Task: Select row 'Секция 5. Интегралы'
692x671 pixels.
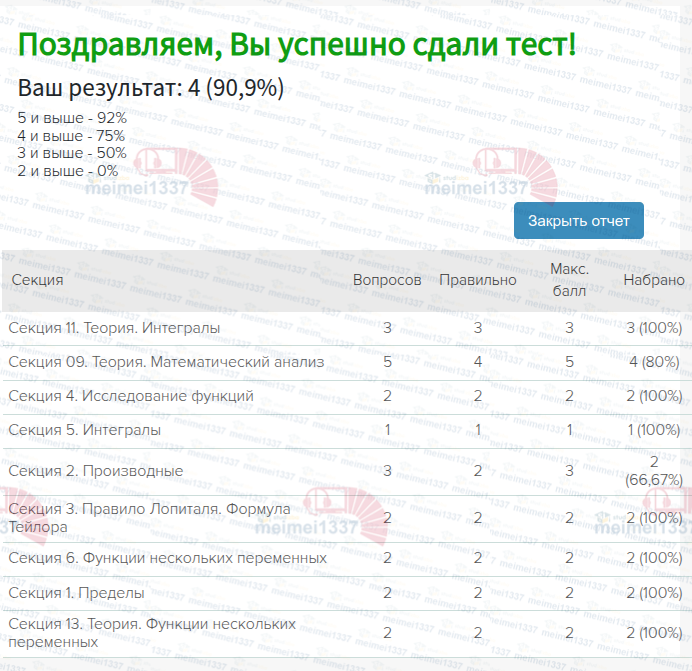Action: (346, 430)
